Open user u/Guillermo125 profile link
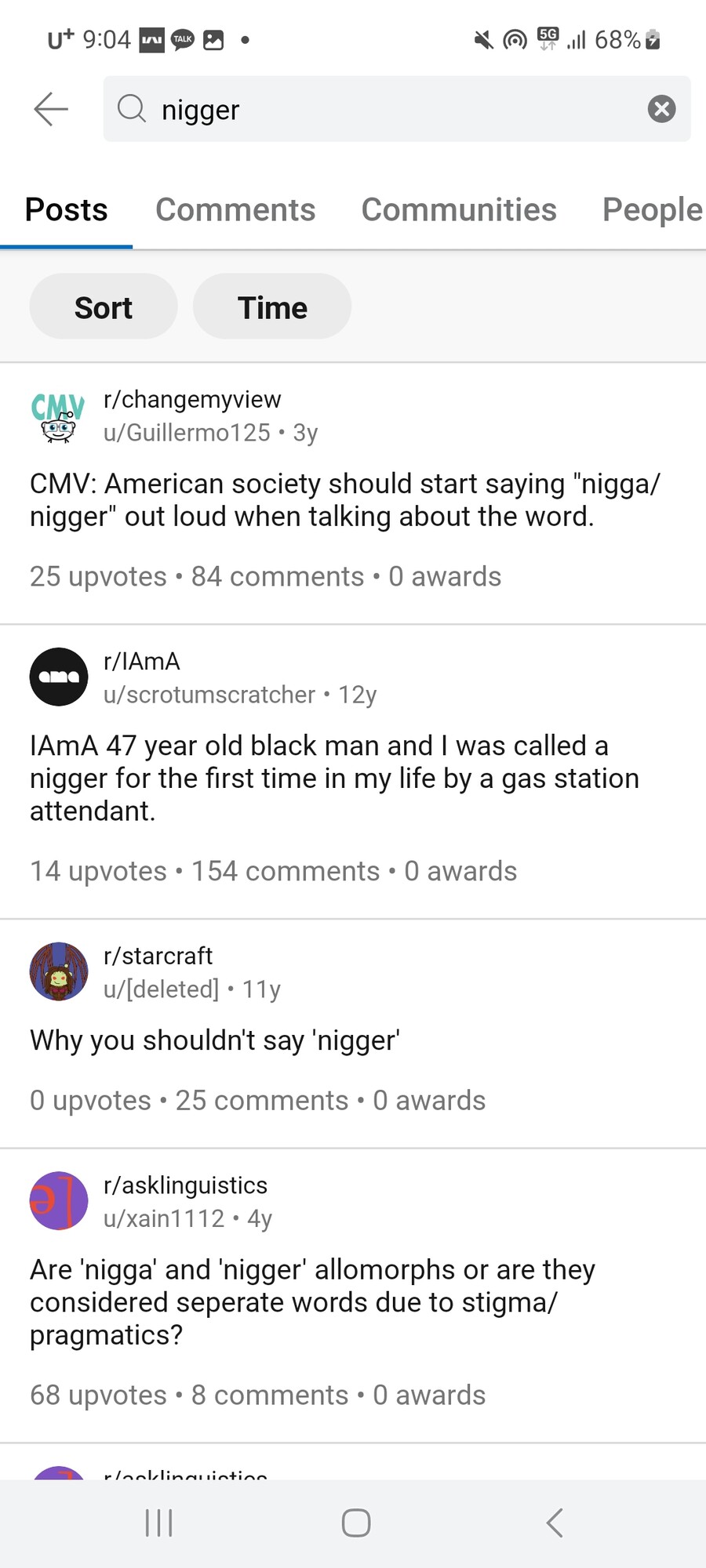The height and width of the screenshot is (1568, 706). point(187,433)
